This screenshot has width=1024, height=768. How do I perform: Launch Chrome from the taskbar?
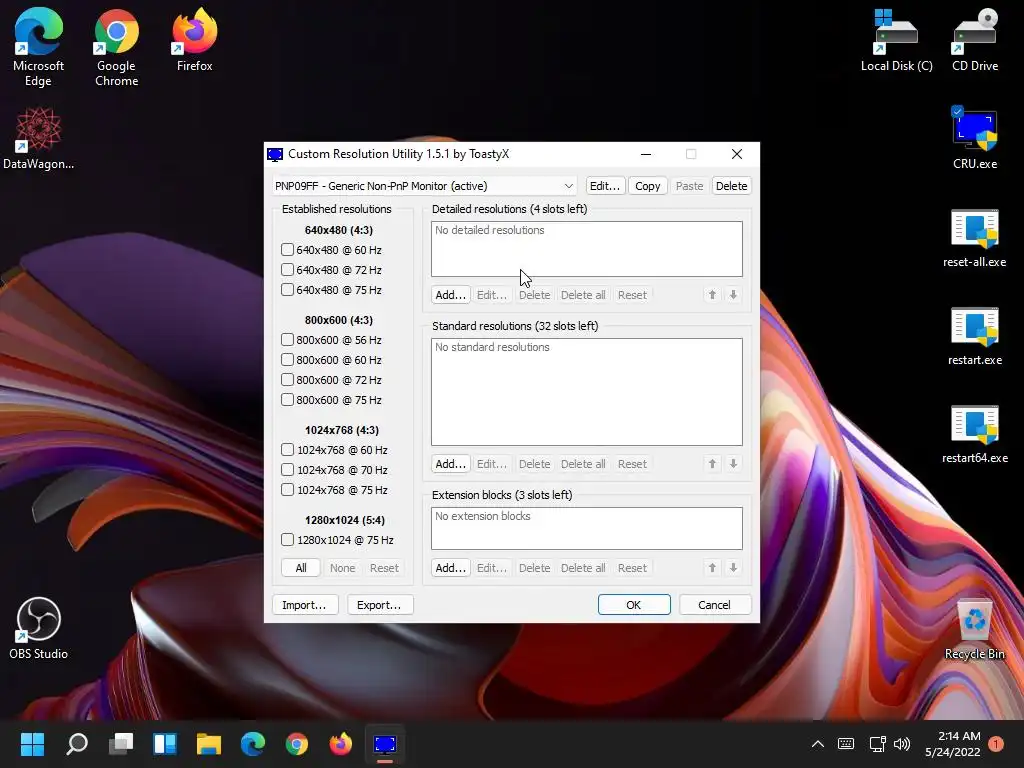296,744
